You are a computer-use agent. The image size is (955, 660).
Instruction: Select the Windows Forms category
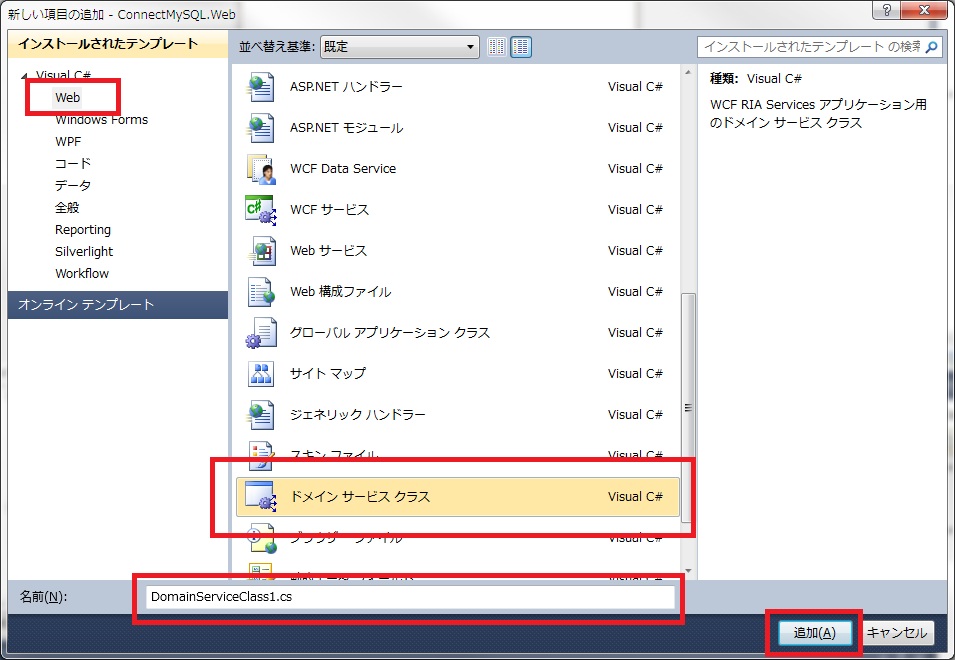coord(102,119)
